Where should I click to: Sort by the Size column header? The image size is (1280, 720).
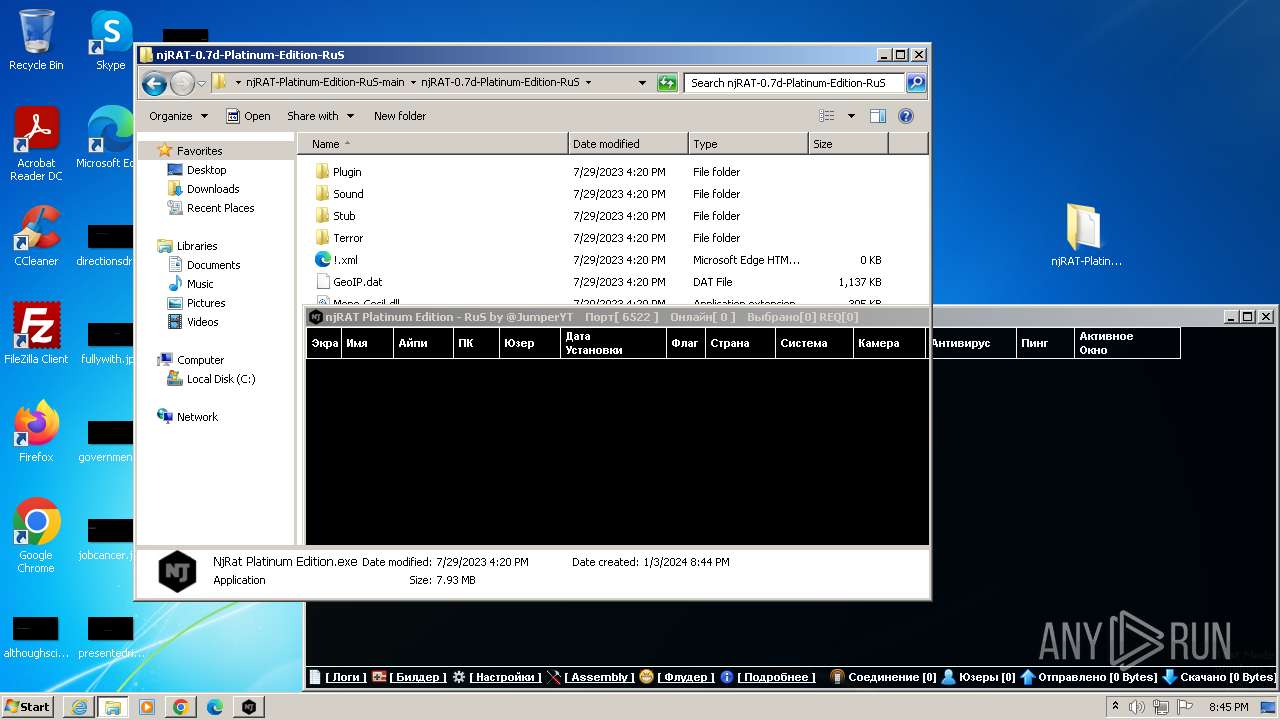848,144
